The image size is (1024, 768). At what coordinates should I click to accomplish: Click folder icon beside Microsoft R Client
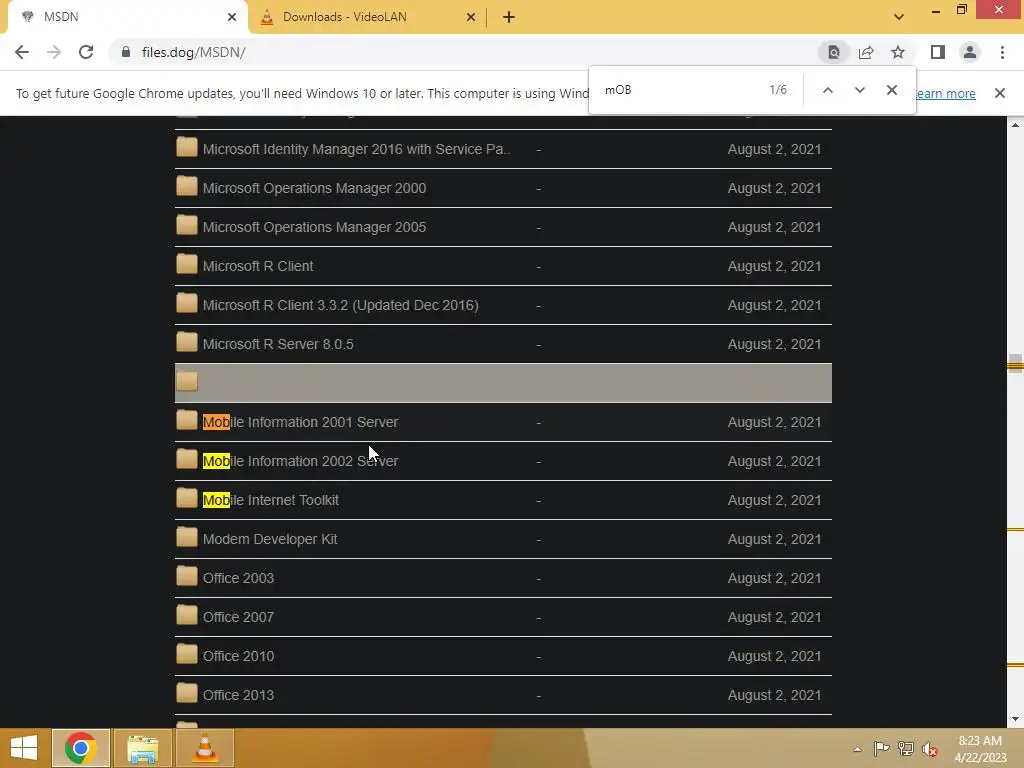[187, 264]
